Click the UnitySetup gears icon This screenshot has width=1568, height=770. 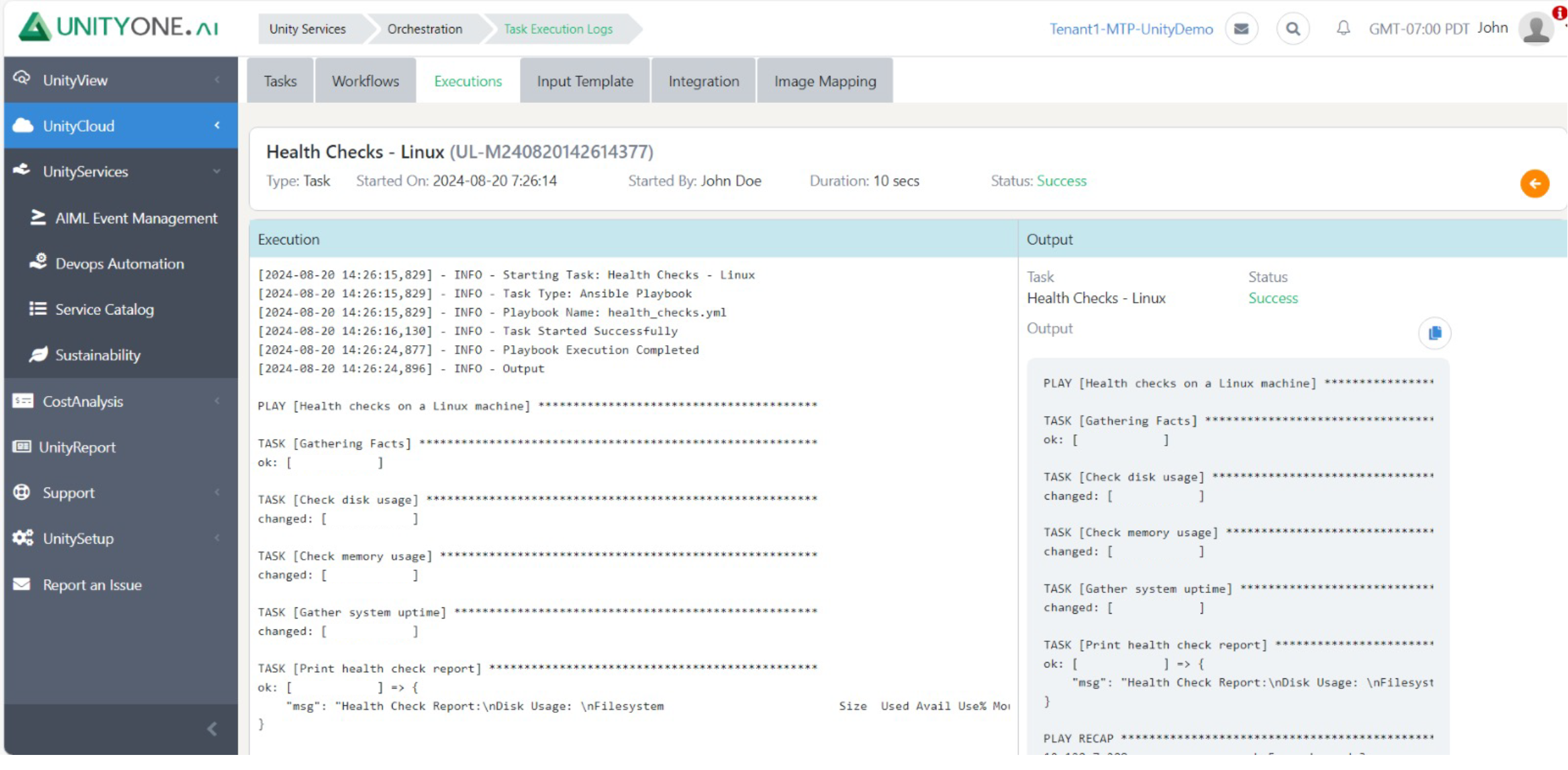point(23,538)
